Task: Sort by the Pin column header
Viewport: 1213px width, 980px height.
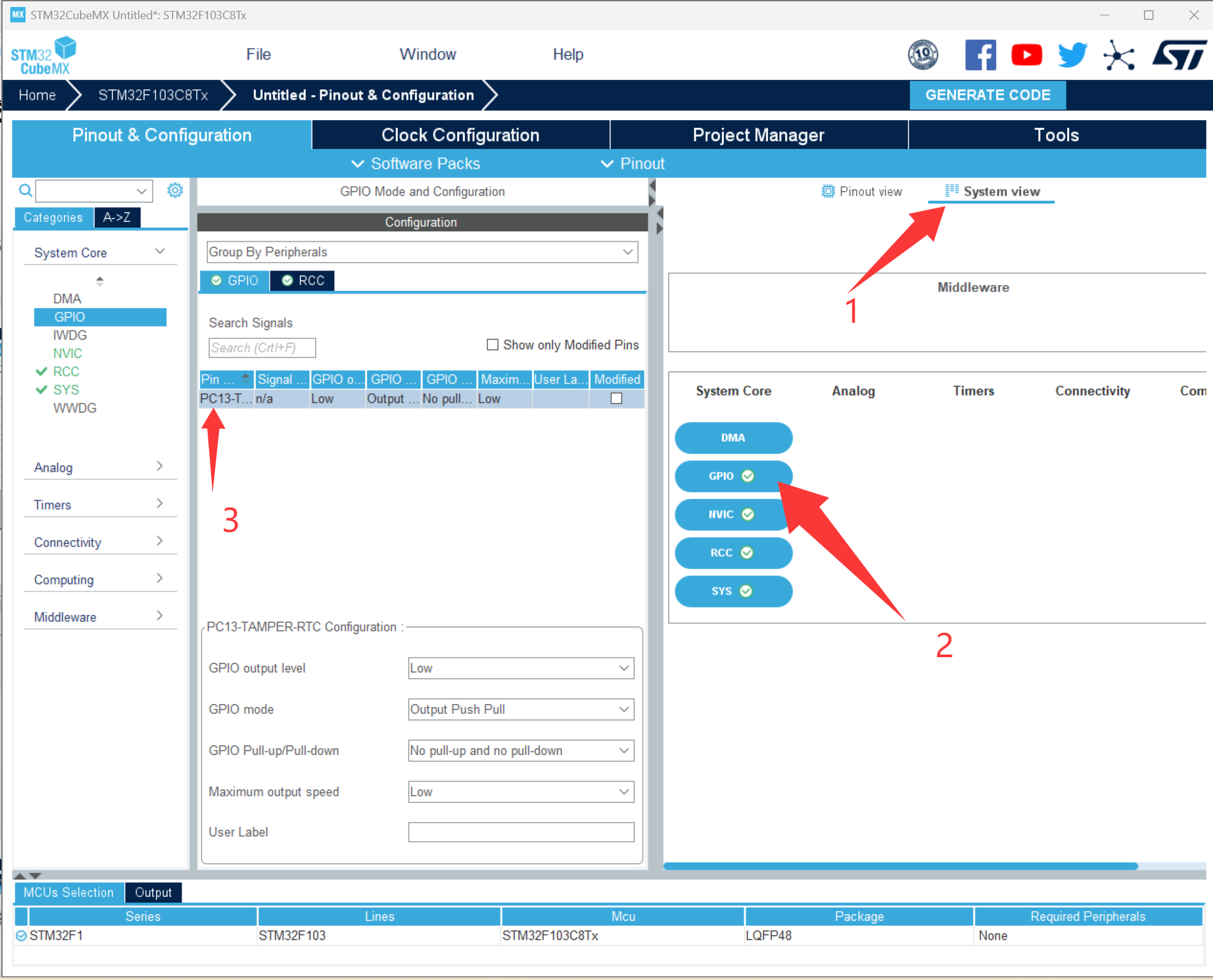Action: (226, 380)
